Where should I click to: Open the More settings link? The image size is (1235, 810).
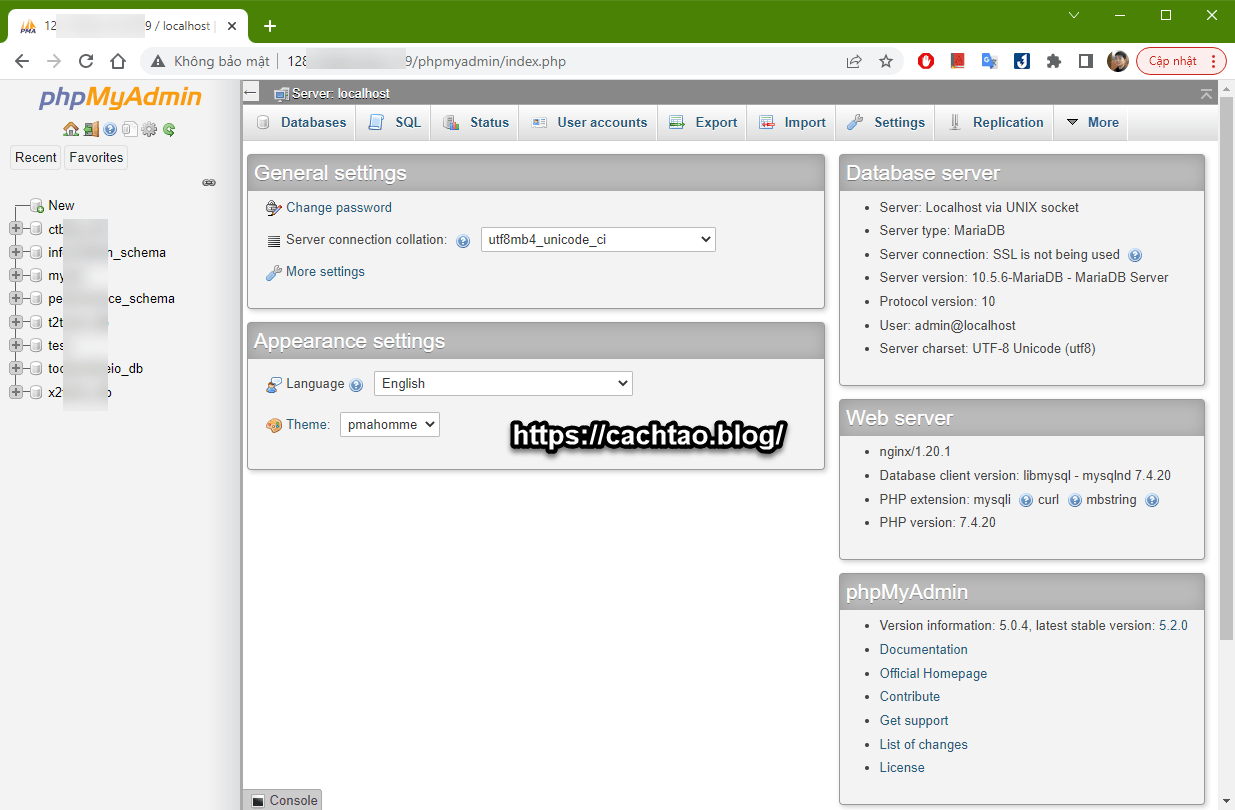(325, 272)
